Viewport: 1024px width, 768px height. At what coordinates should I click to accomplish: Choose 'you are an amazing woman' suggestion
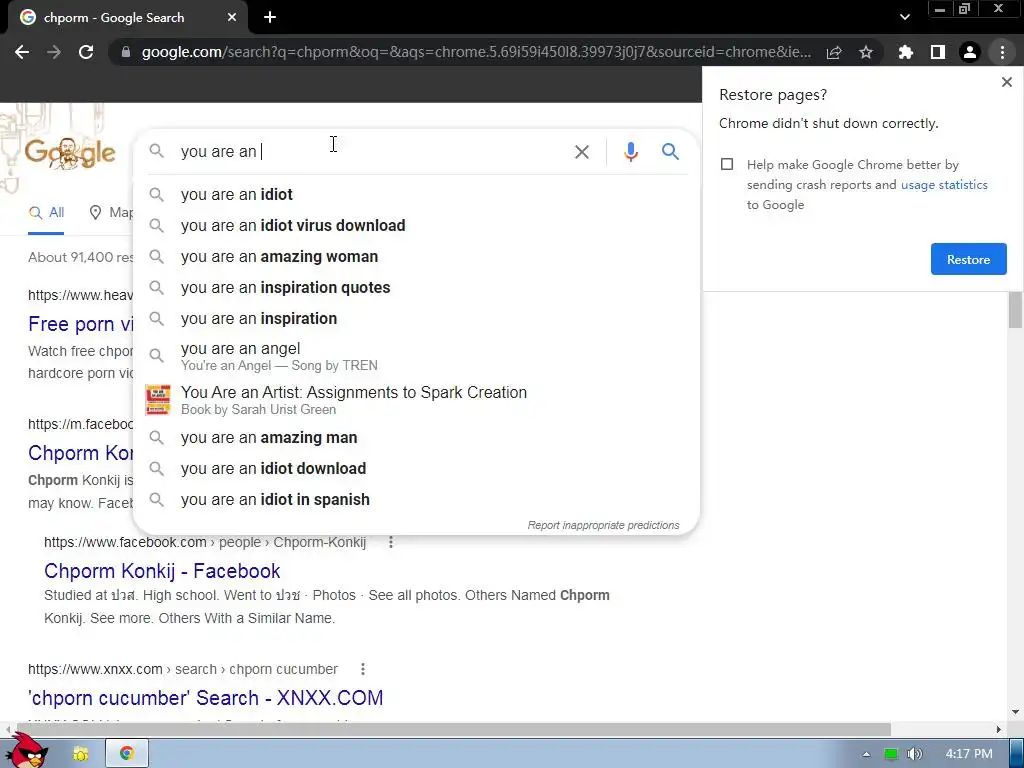pos(417,257)
